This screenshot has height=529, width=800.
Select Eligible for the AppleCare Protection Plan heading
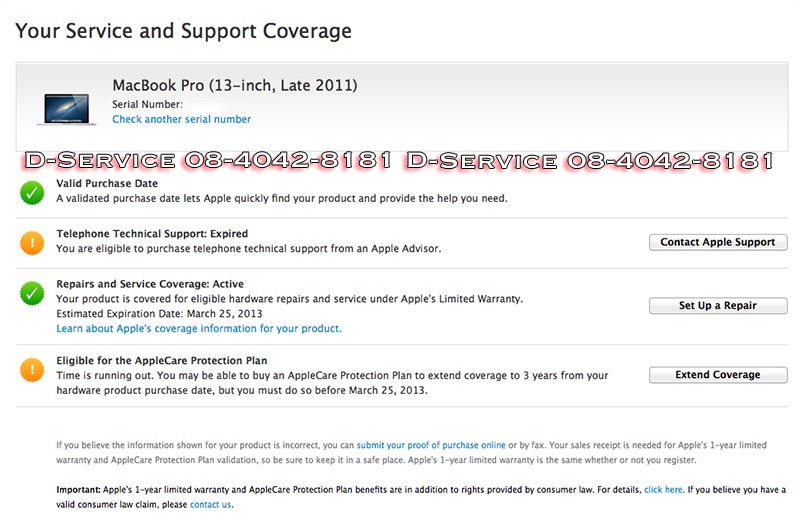(161, 360)
